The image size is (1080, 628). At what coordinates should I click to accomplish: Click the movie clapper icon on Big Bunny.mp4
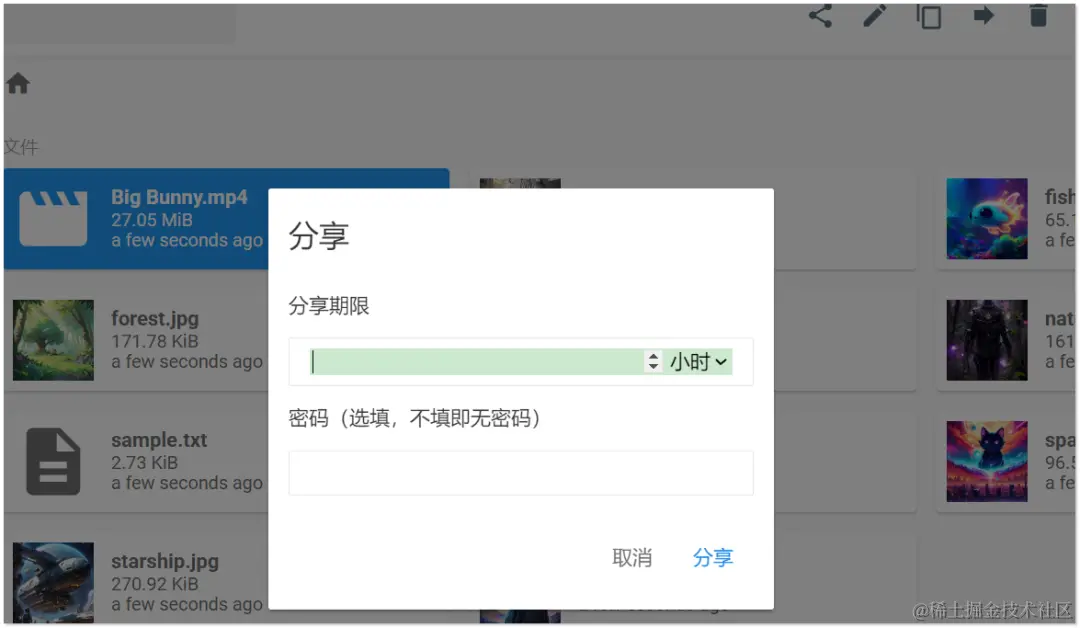point(52,218)
